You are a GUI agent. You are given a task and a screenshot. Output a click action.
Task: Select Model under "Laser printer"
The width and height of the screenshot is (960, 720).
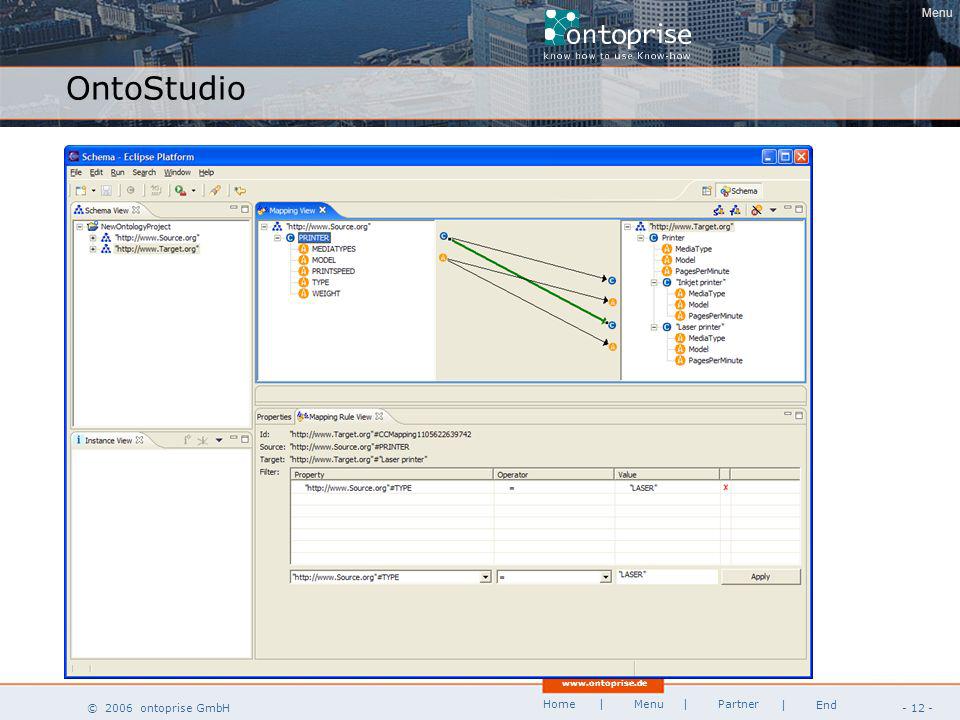pos(698,349)
